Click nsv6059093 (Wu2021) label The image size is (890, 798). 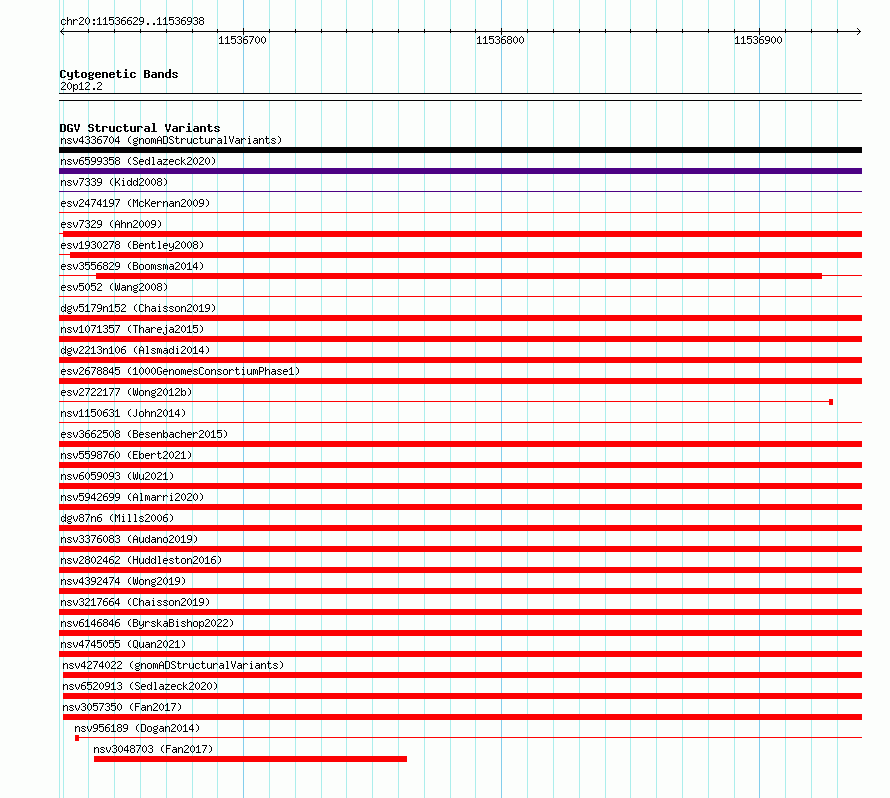117,476
